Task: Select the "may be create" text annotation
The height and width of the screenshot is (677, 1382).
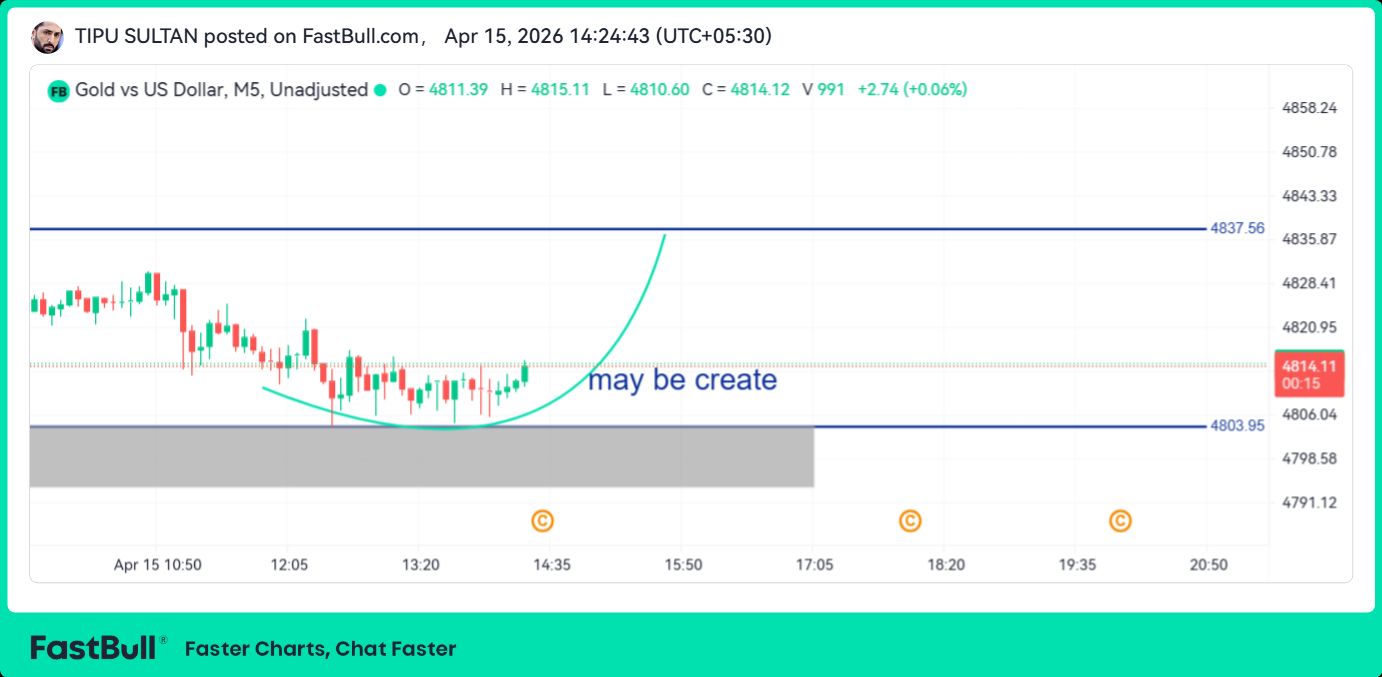Action: [x=682, y=380]
